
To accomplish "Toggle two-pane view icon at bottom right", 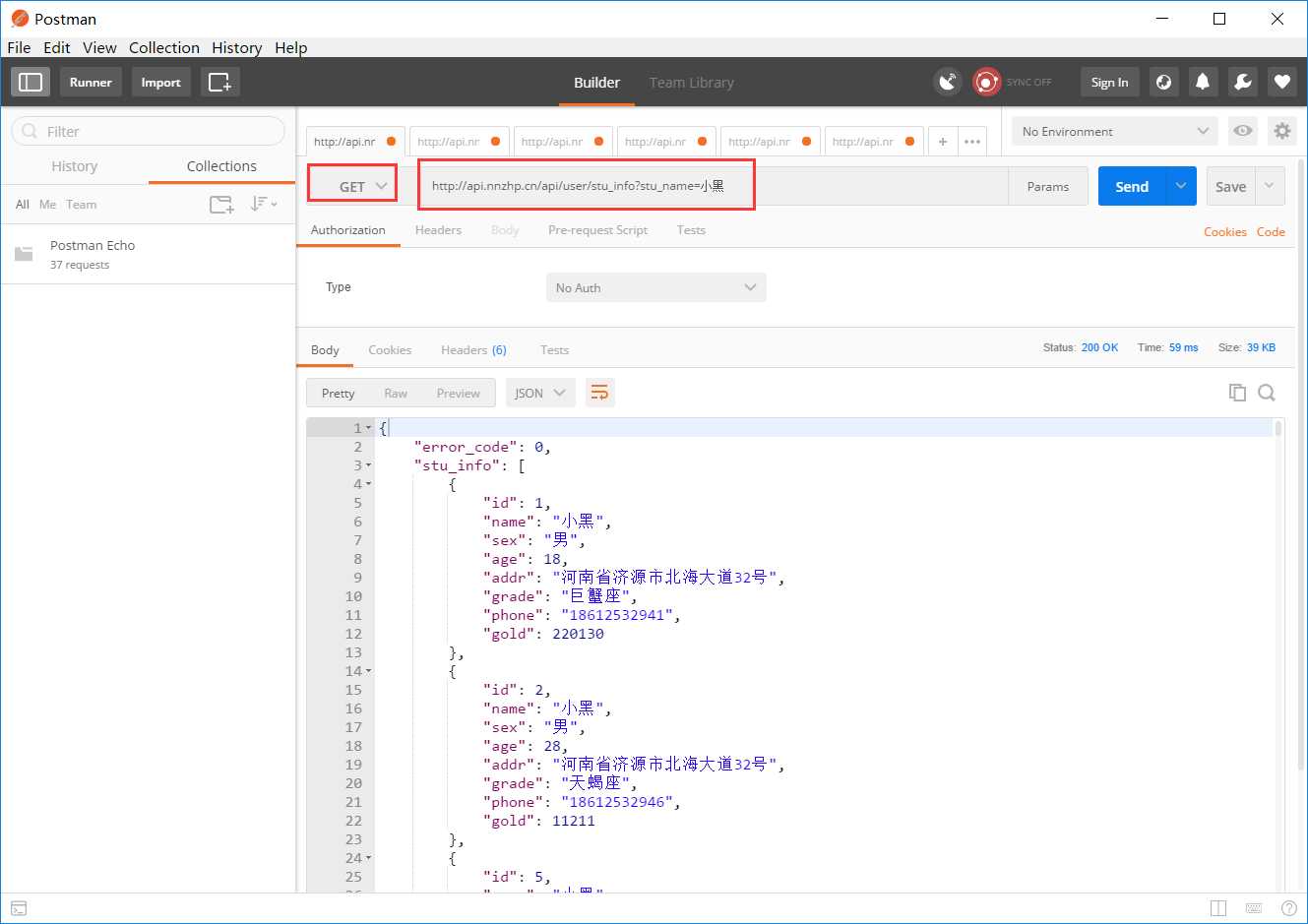I will (1218, 908).
